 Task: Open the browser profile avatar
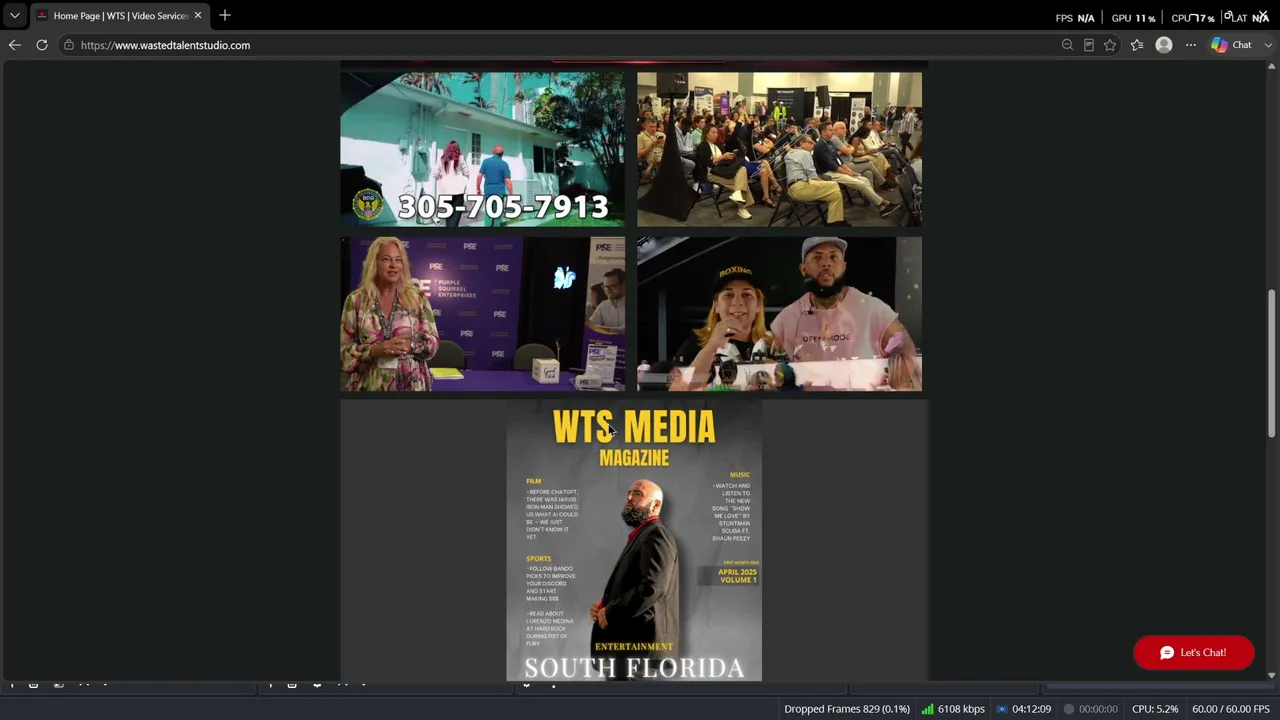click(x=1164, y=45)
